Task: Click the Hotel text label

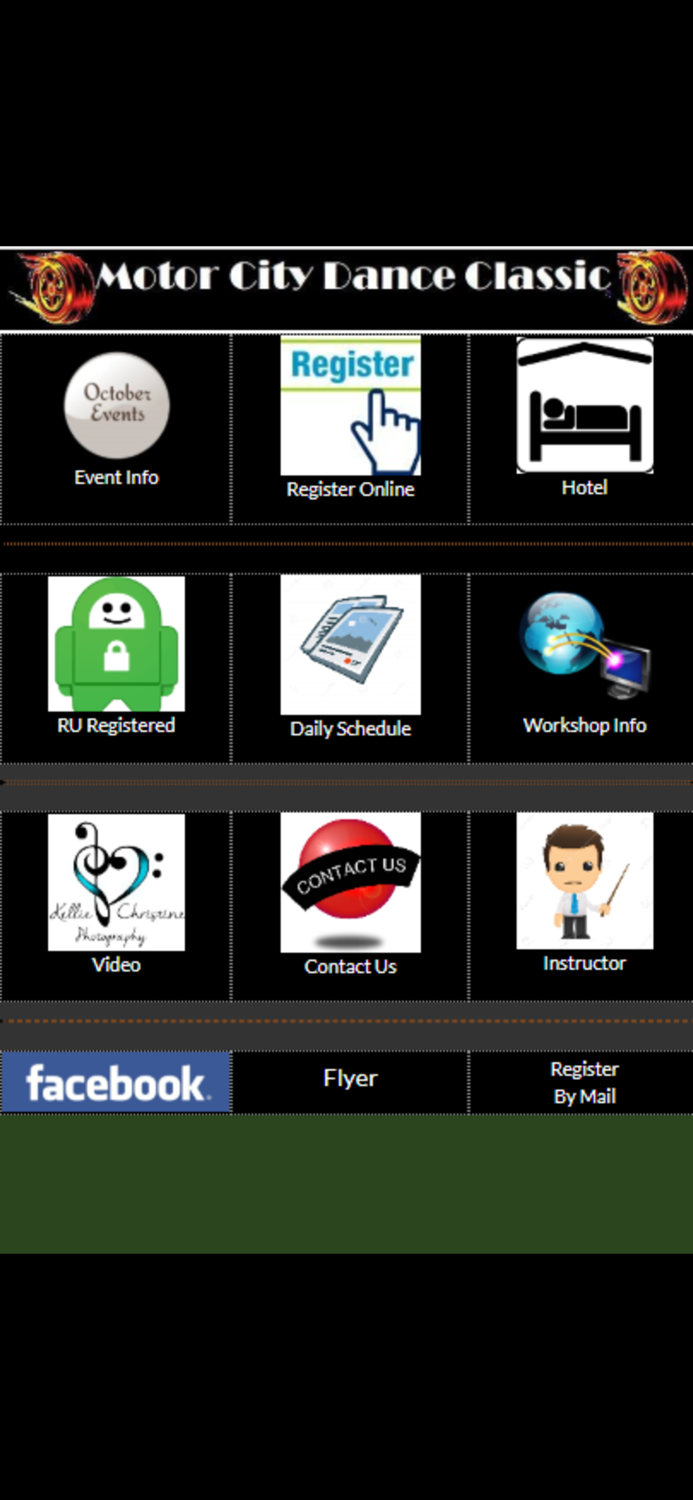Action: (585, 487)
